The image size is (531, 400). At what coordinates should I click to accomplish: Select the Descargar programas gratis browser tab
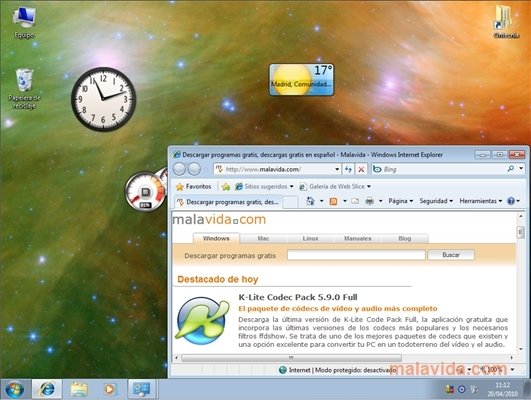point(228,202)
